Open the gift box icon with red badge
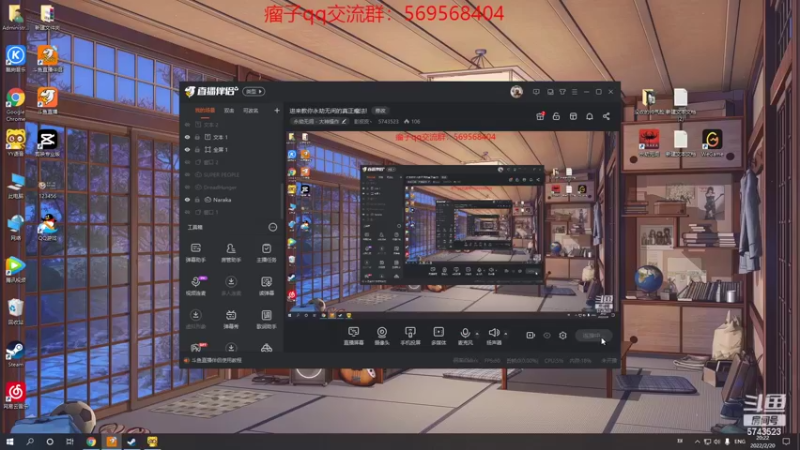This screenshot has height=450, width=800. coord(540,116)
